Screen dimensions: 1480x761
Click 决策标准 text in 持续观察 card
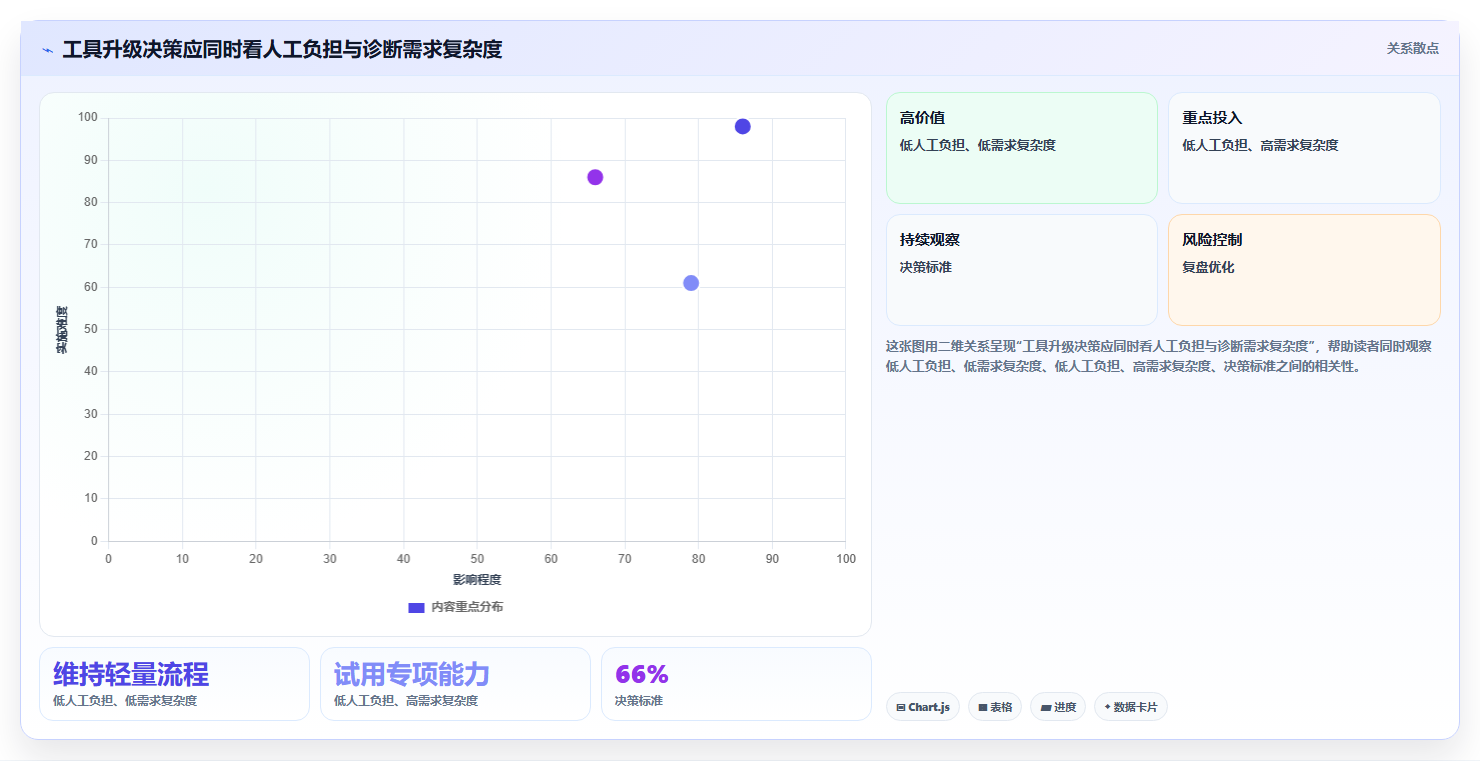(926, 267)
